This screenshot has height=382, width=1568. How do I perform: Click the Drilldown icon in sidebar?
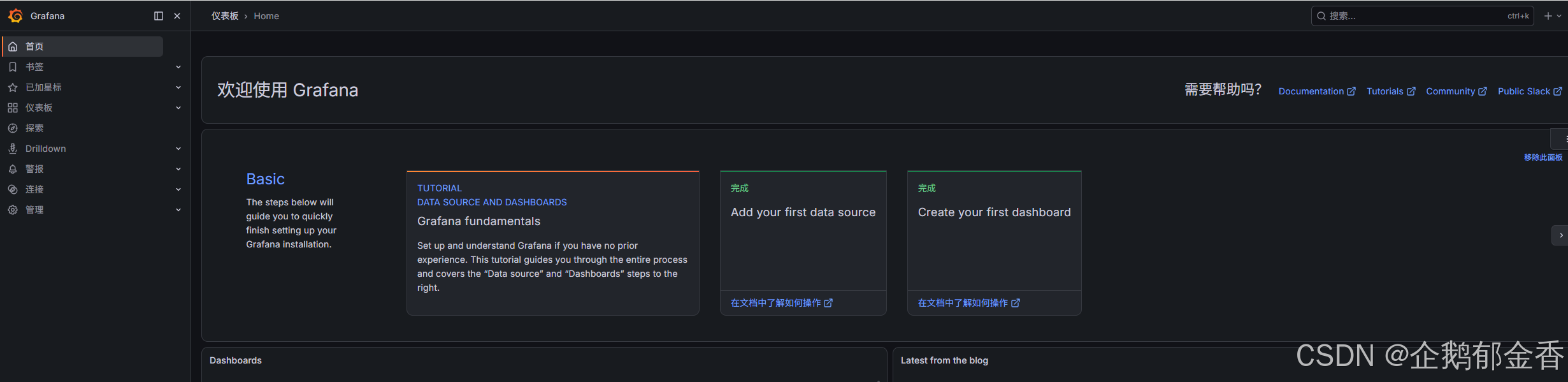pos(13,149)
